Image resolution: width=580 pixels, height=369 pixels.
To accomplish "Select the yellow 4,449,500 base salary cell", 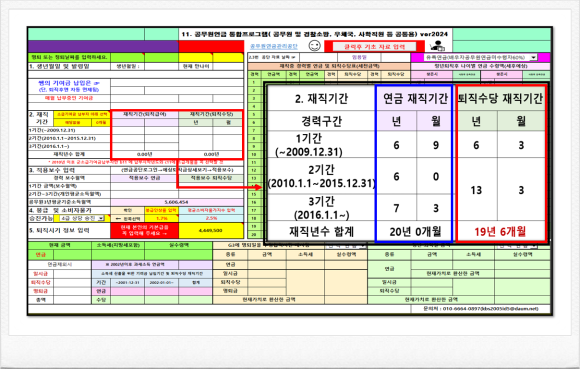I will (210, 230).
